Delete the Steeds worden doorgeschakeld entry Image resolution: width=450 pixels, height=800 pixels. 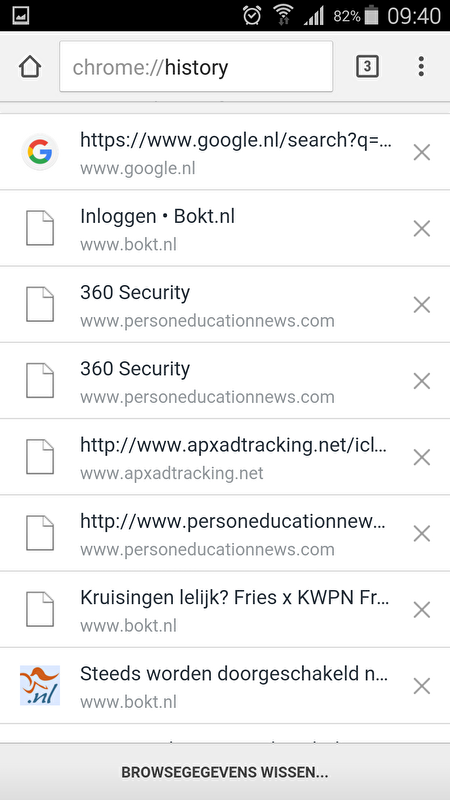point(422,686)
